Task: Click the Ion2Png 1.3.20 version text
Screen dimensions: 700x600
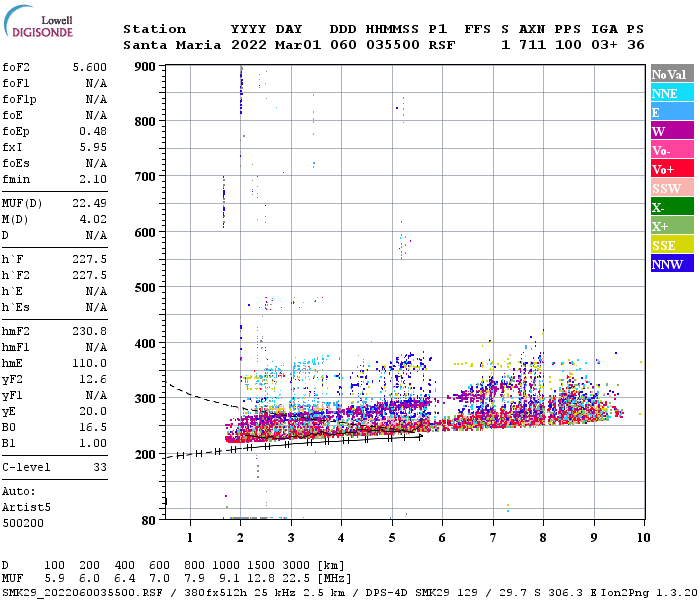Action: (x=649, y=593)
